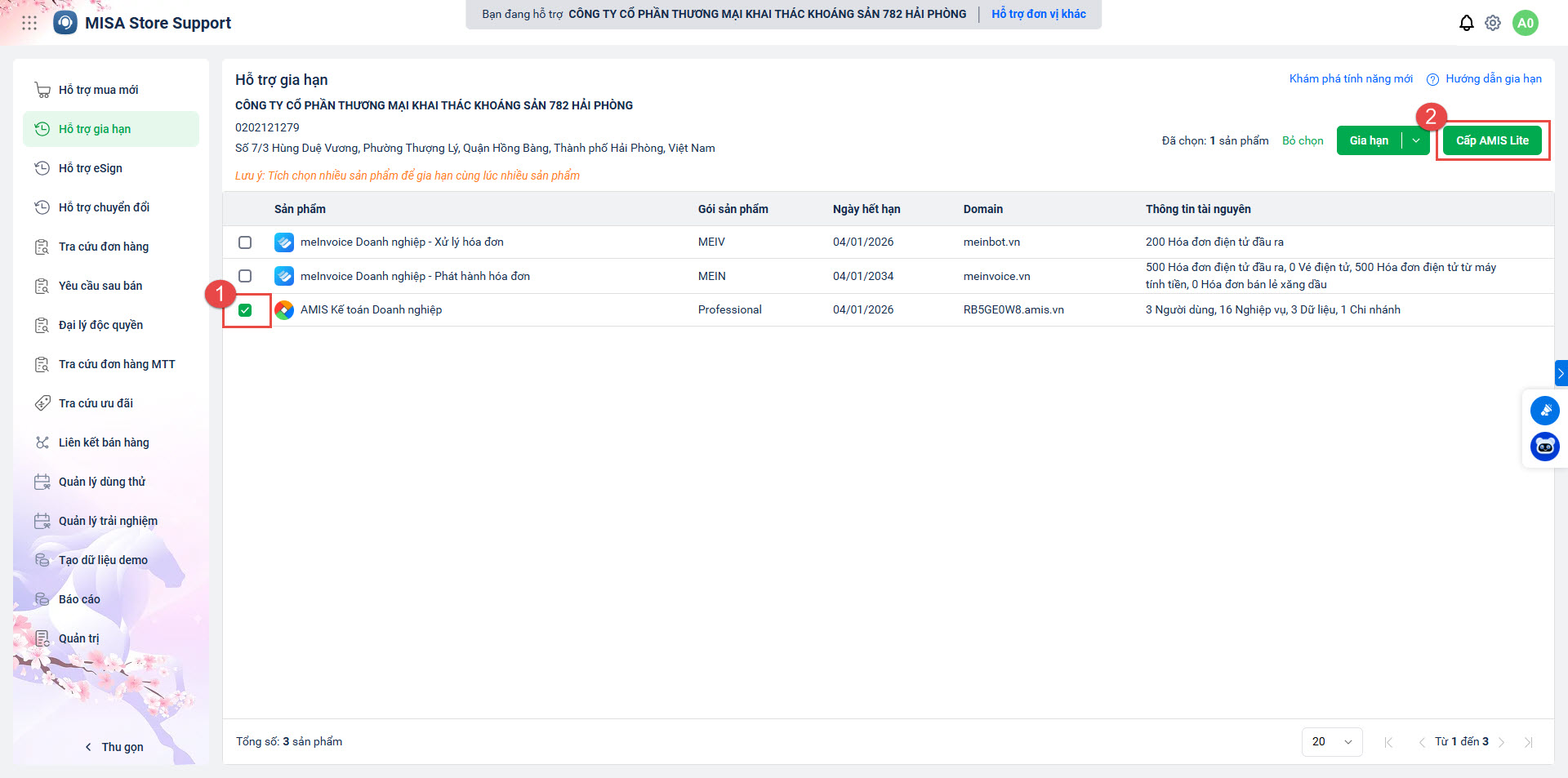
Task: Click the meInvoice Phát hành hóa đơn product icon
Action: point(284,276)
